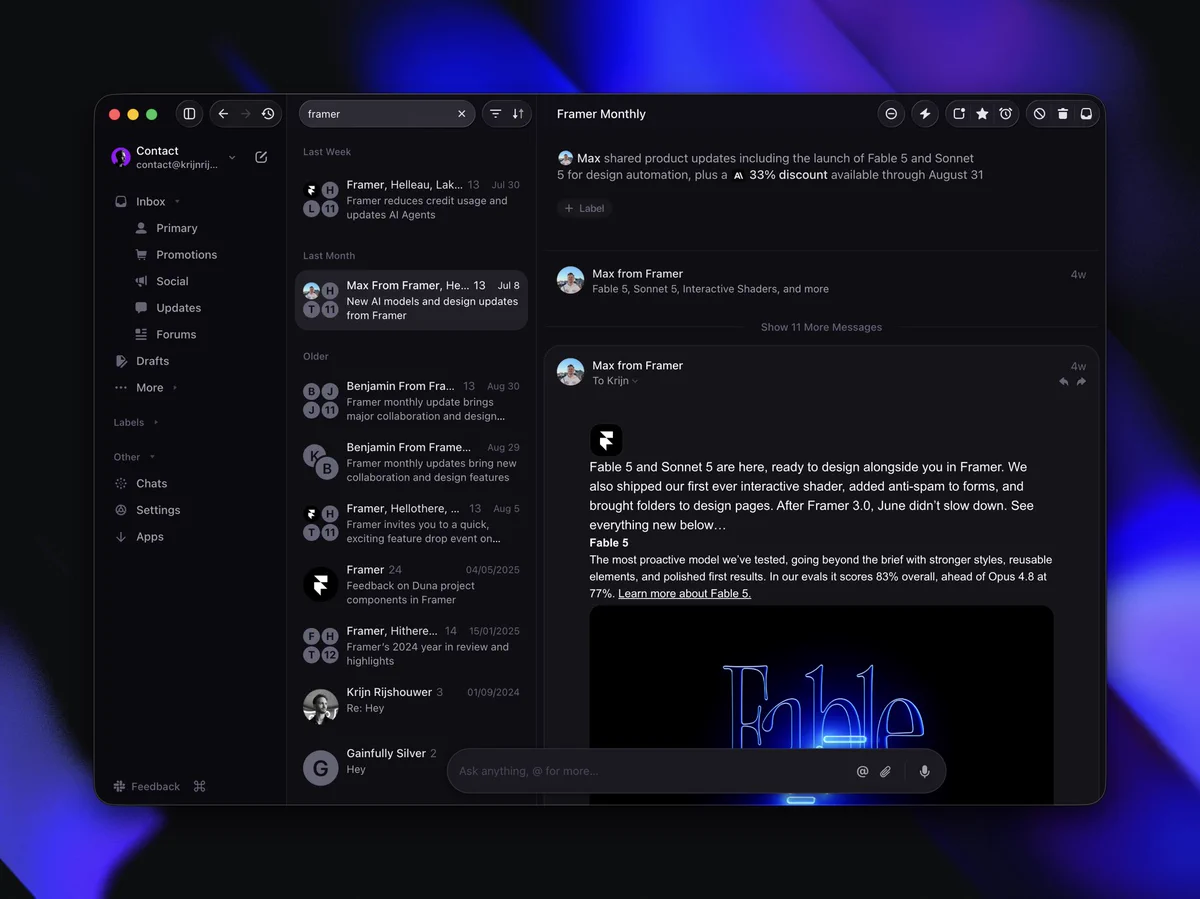Select the Social category
The height and width of the screenshot is (899, 1200).
click(172, 281)
